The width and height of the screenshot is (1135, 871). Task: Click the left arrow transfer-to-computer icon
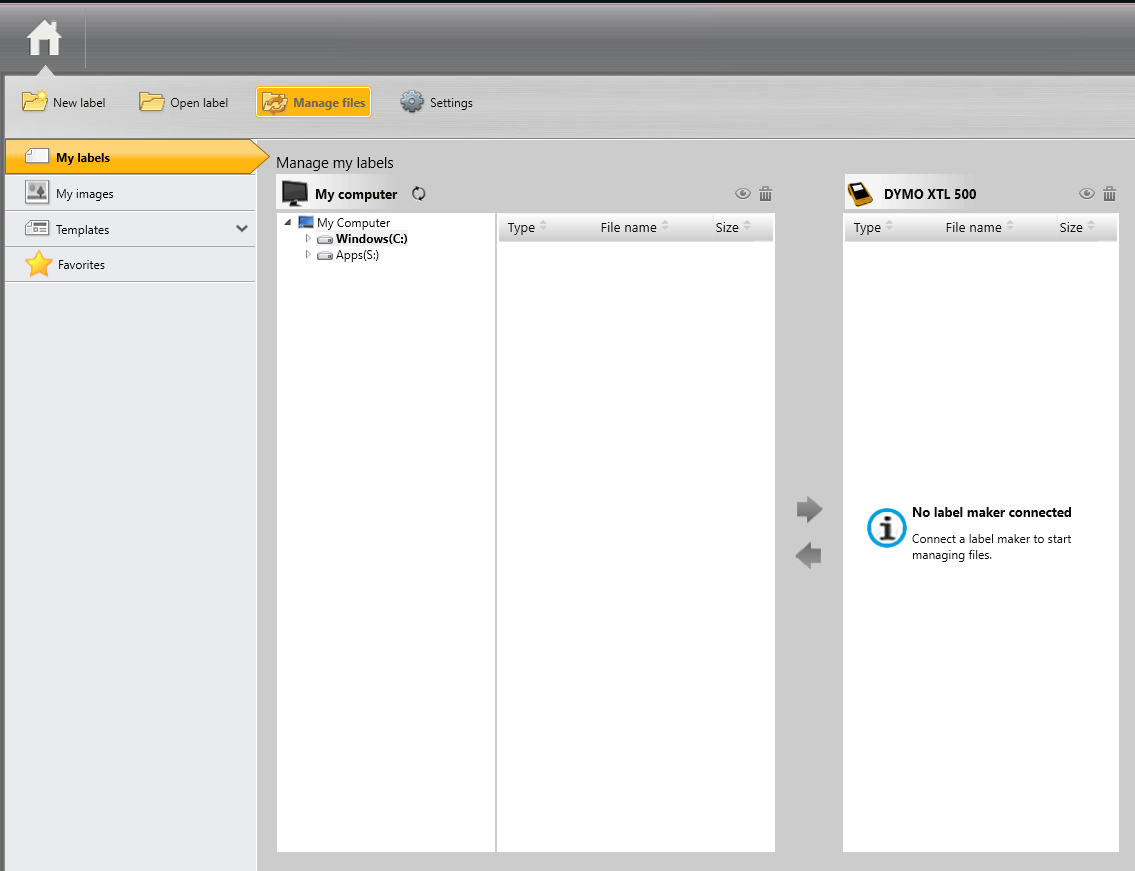pos(809,555)
